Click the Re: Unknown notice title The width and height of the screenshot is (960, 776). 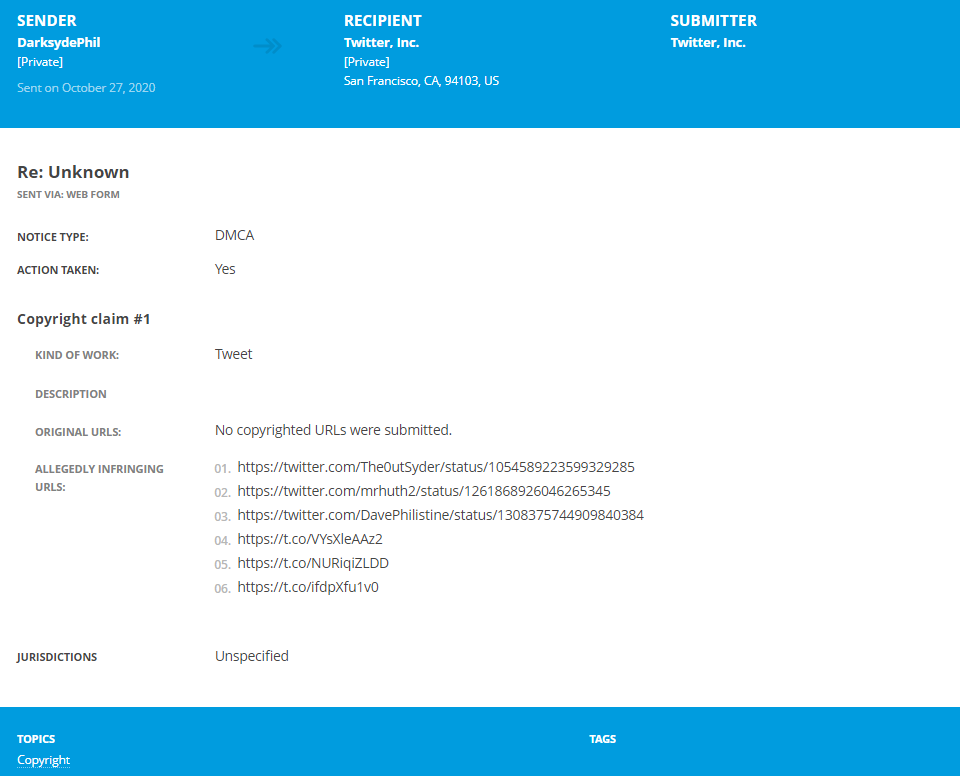[73, 172]
